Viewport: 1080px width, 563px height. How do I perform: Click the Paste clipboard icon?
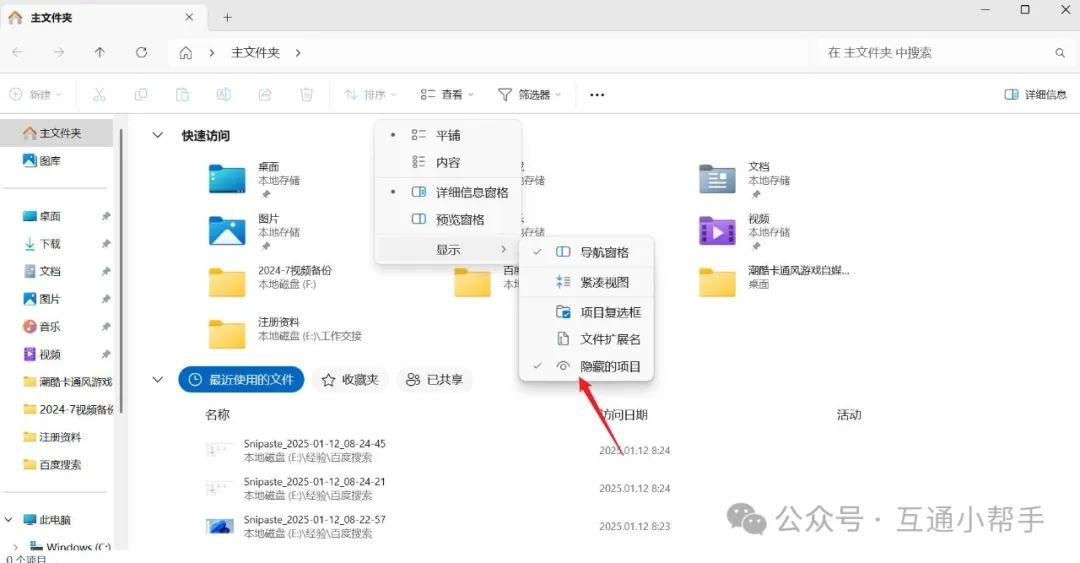tap(183, 94)
